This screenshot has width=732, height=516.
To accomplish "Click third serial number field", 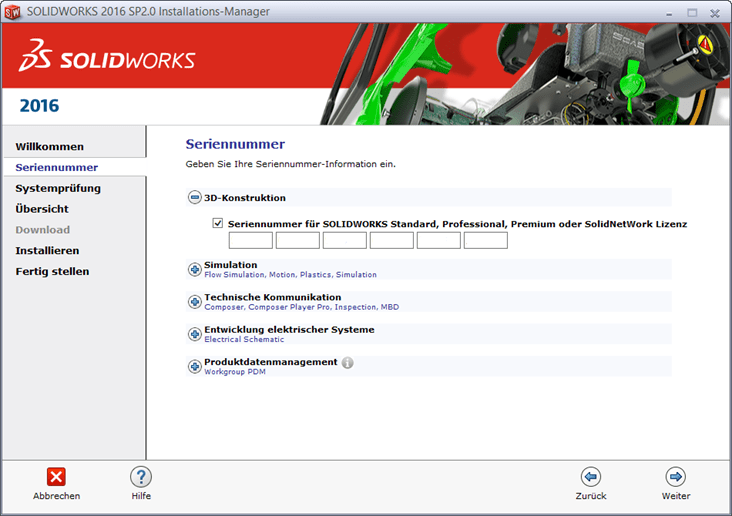I will click(345, 240).
